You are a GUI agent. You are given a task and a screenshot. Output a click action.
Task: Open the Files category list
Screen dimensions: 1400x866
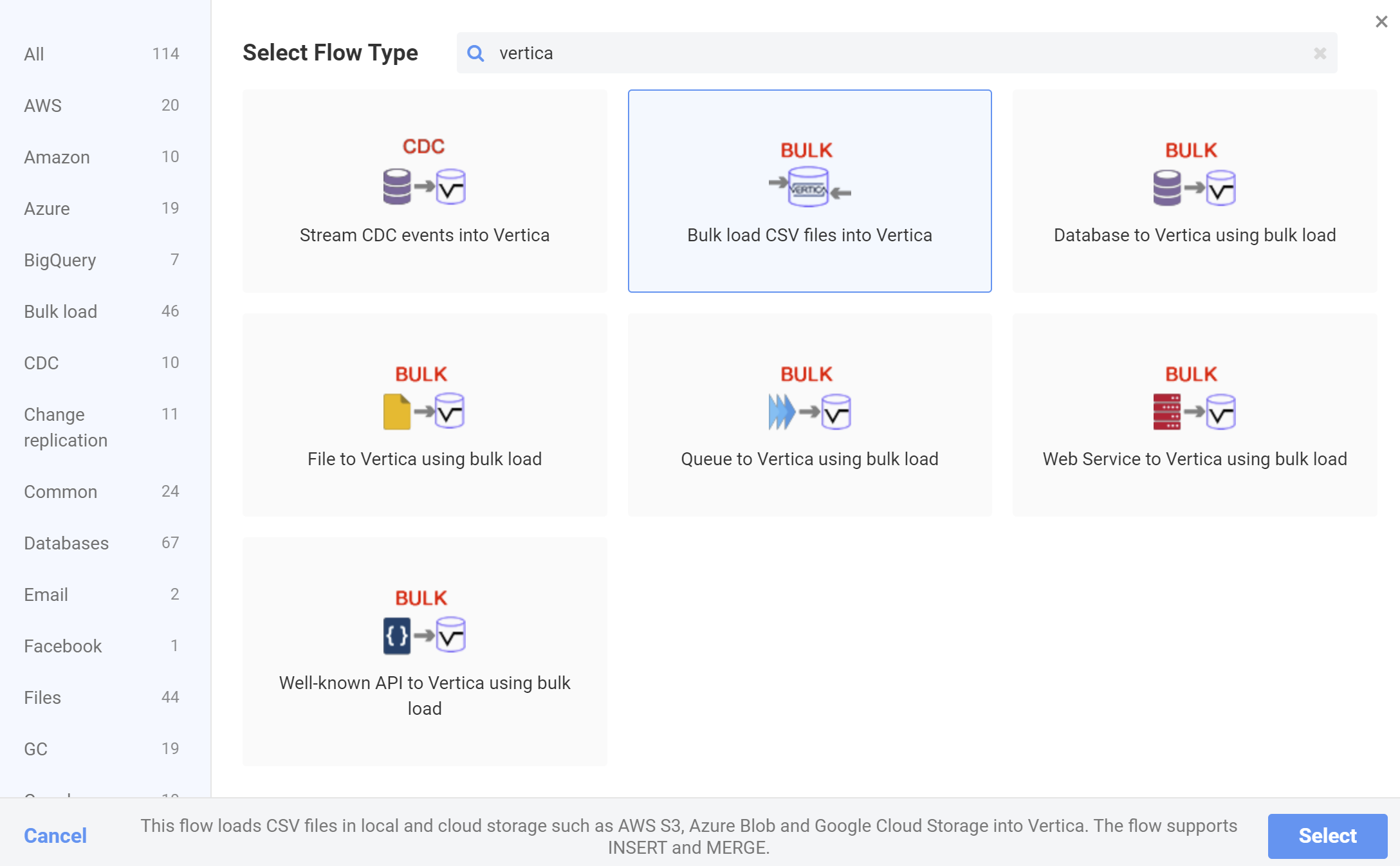pos(42,697)
